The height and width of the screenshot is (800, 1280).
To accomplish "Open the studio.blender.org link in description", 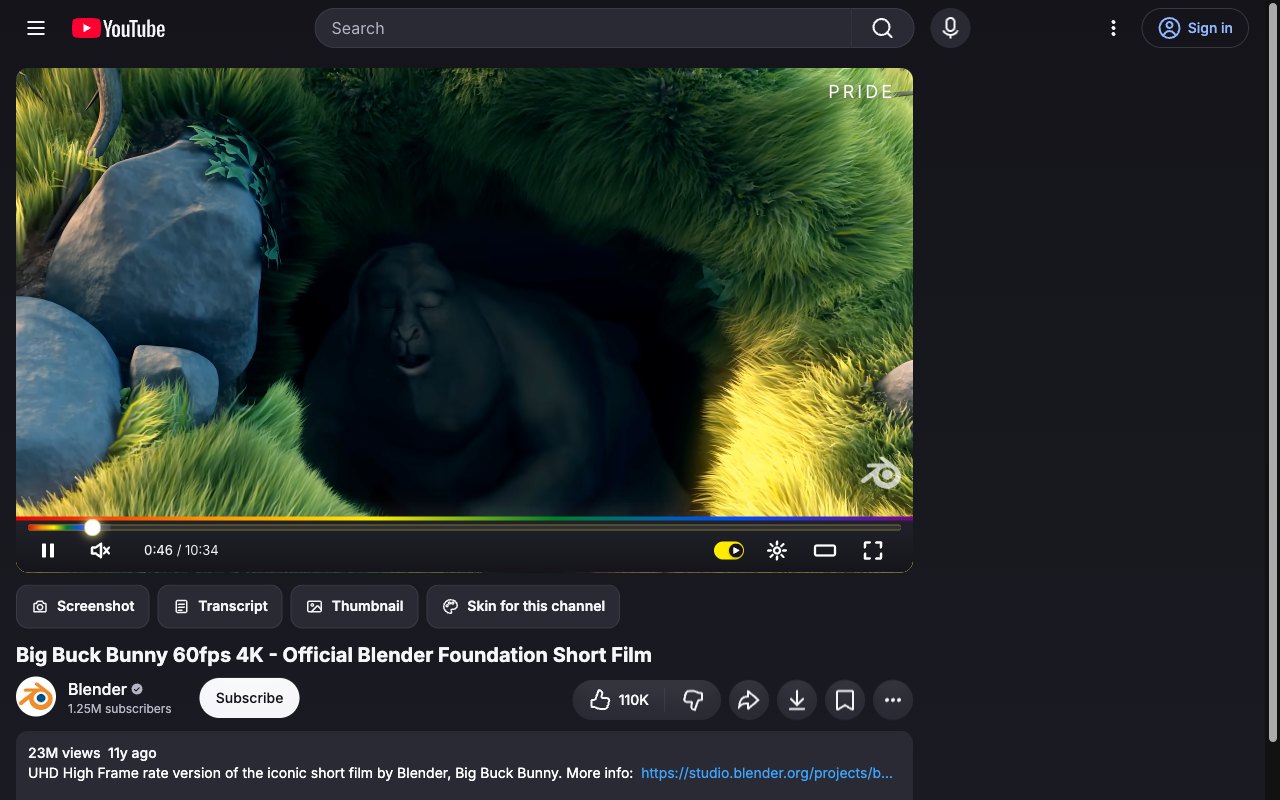I will 767,773.
